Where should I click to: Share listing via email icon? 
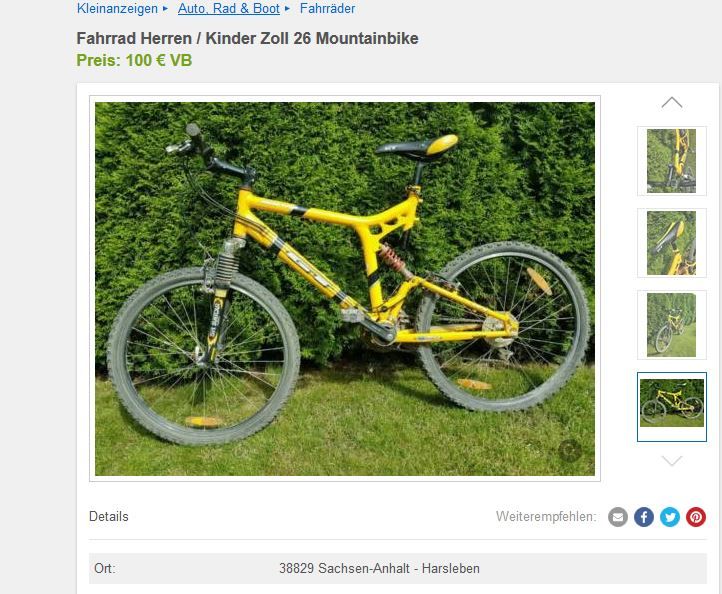(617, 517)
